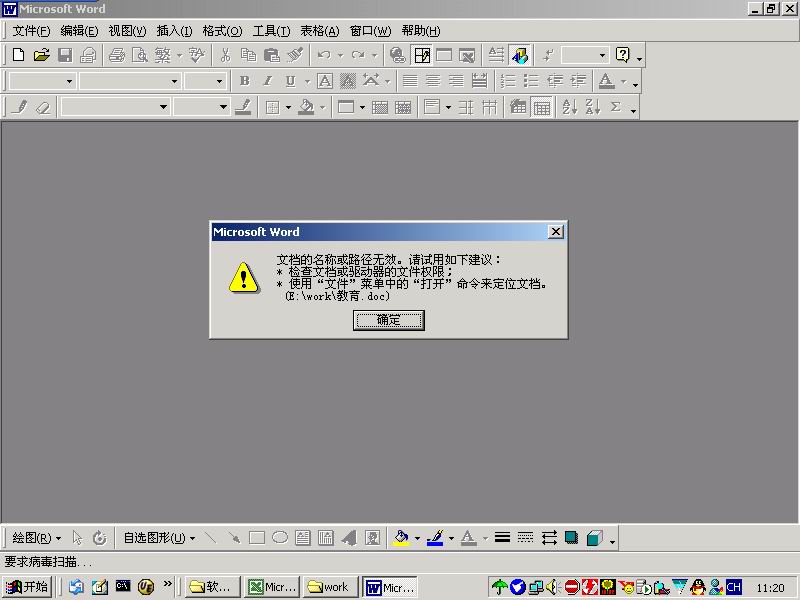Open the 工具(T) menu

[x=271, y=31]
